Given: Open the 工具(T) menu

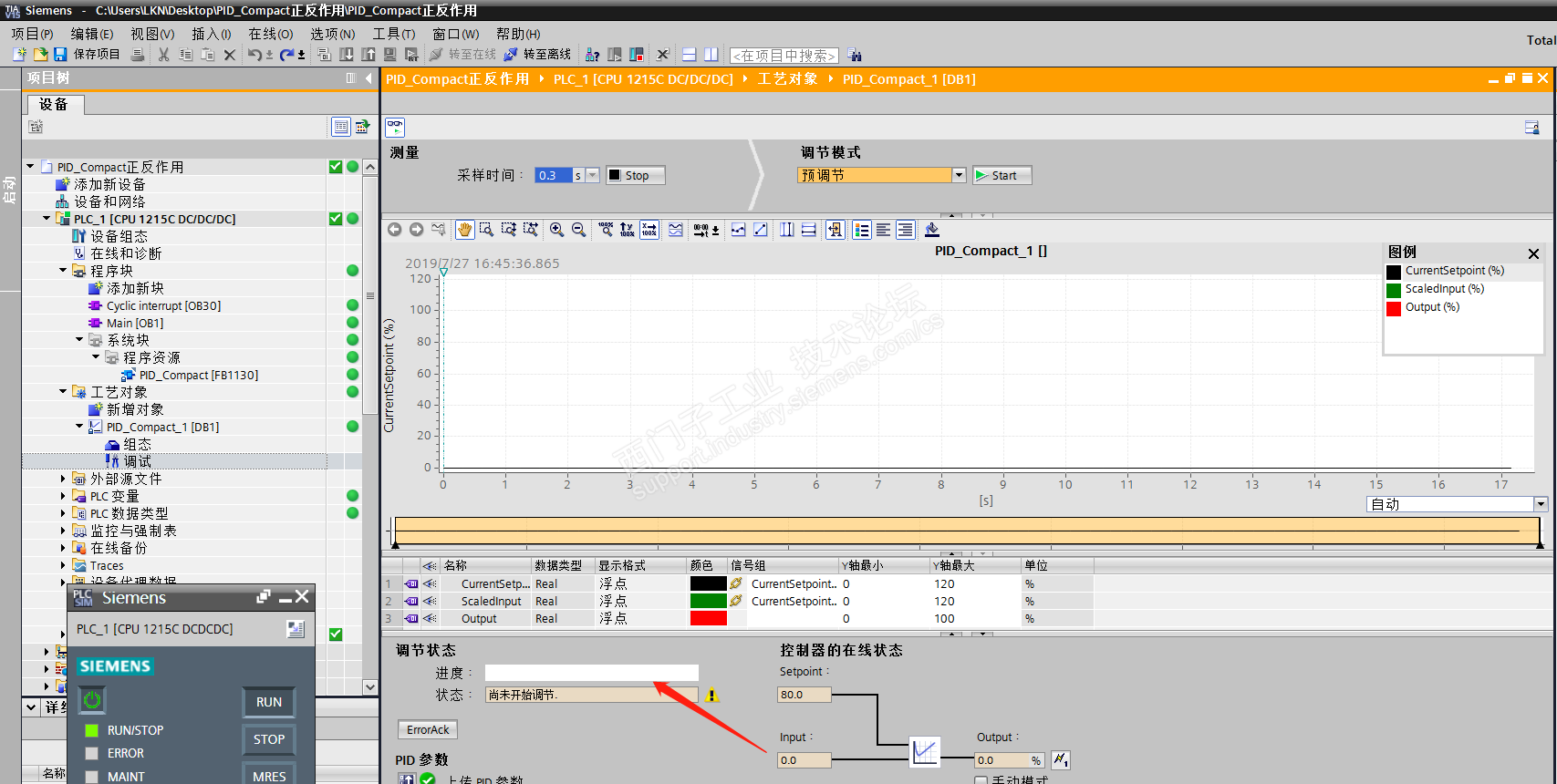Looking at the screenshot, I should 393,34.
